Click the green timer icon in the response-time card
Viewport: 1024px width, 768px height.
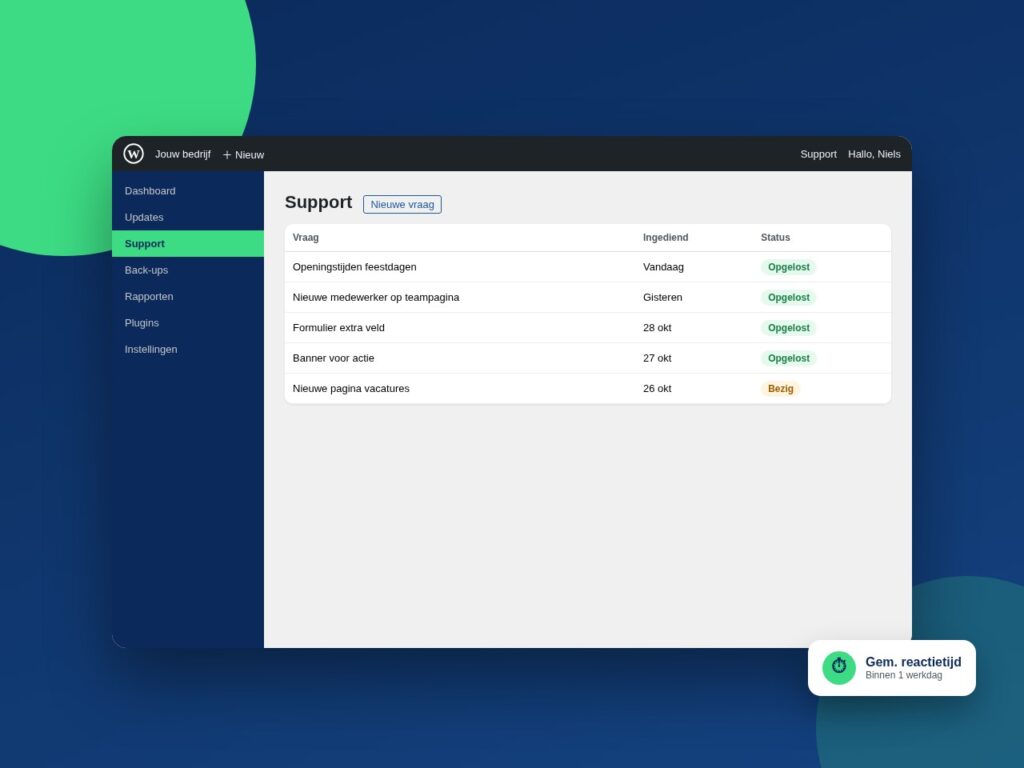coord(839,667)
